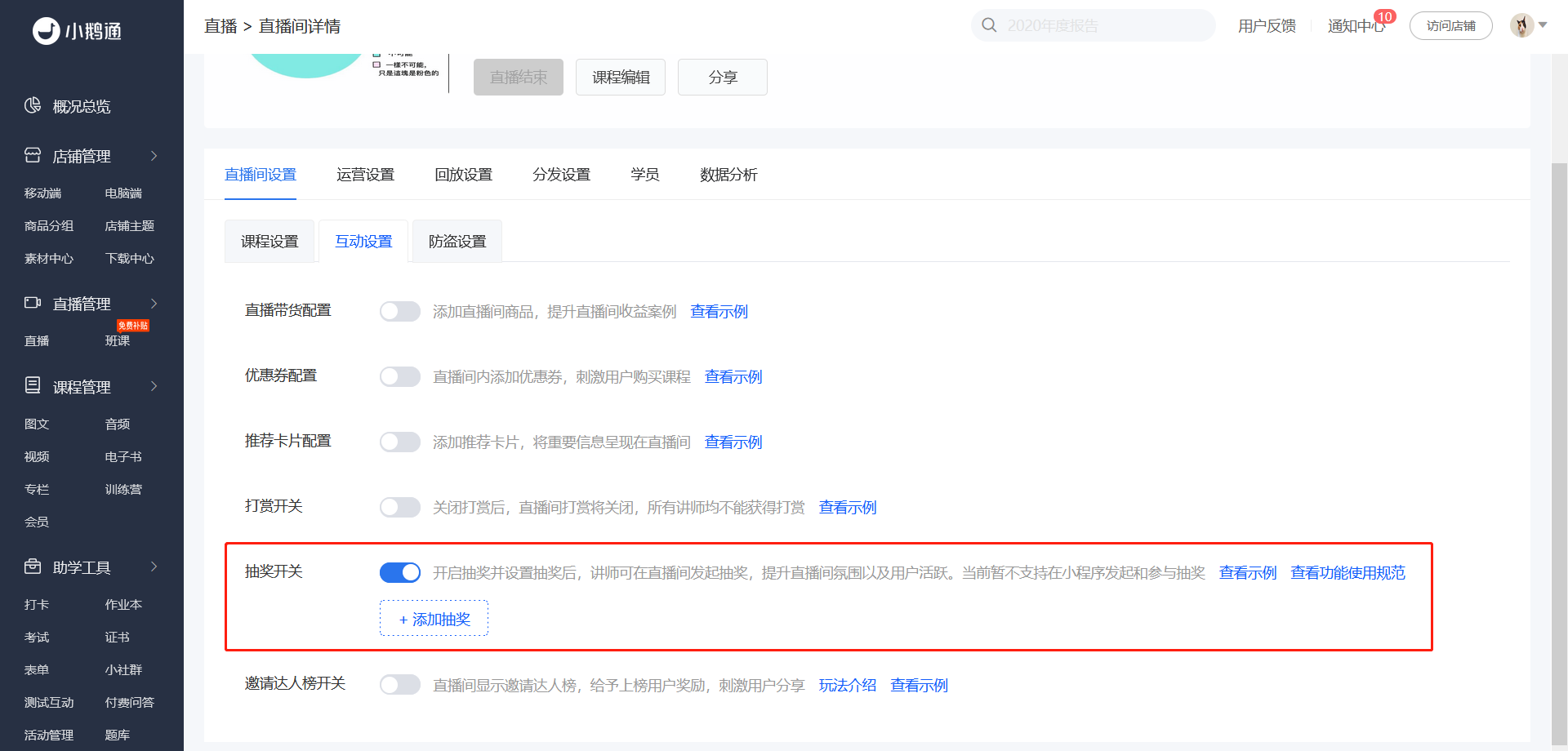The width and height of the screenshot is (1568, 751).
Task: Open 用户反馈 link
Action: click(x=1267, y=26)
